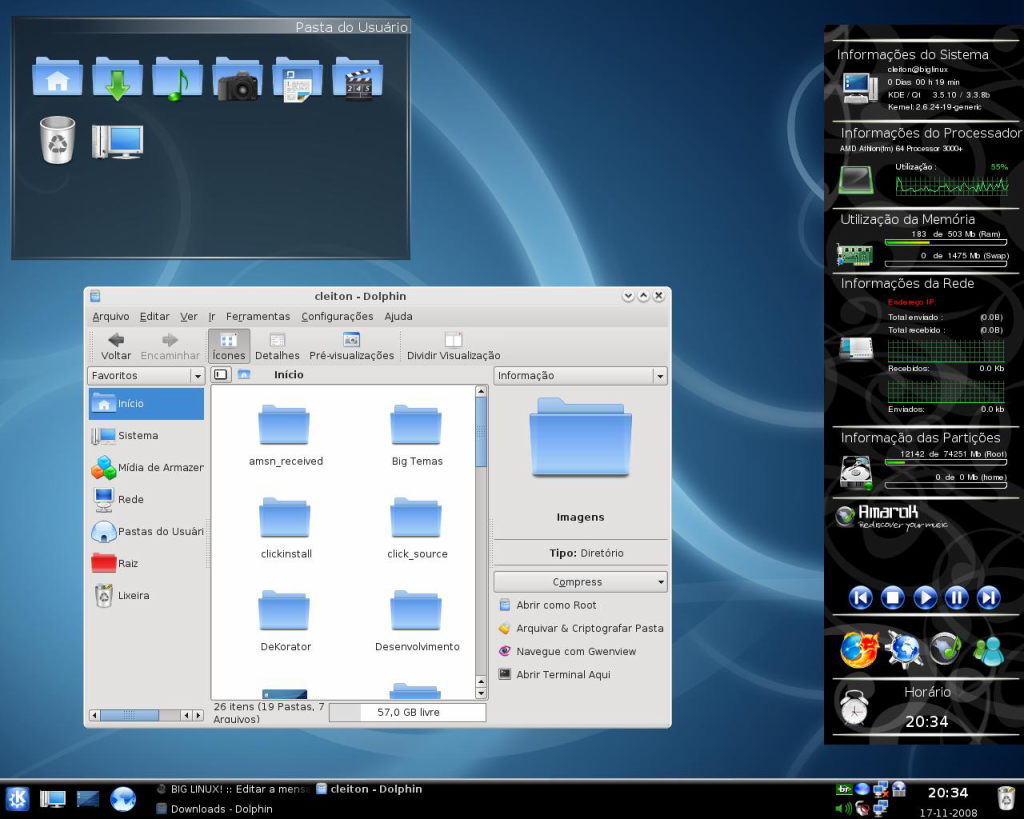1024x819 pixels.
Task: Open the Home folder in Pasta do Usuário
Action: [x=57, y=78]
